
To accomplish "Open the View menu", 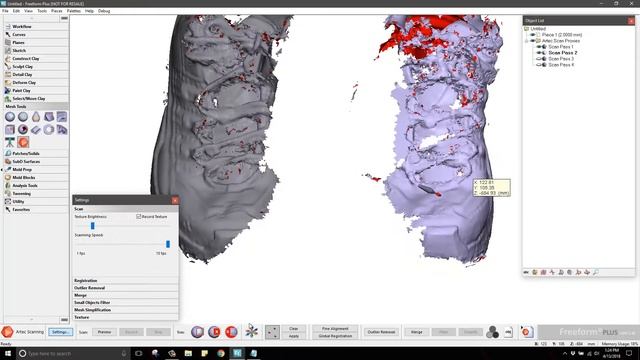I will (x=29, y=11).
